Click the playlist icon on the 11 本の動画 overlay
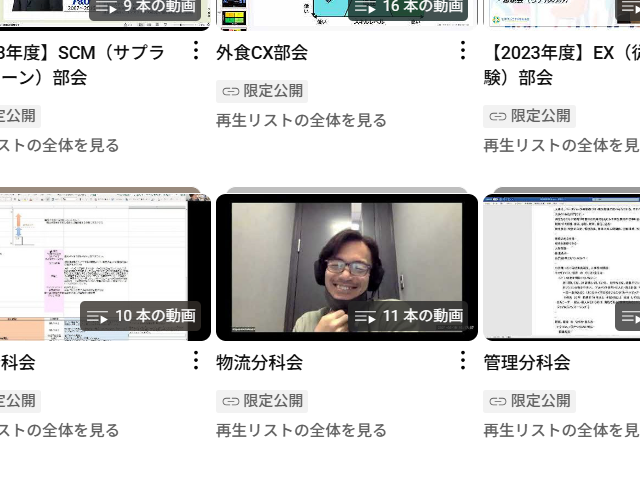640x487 pixels. pyautogui.click(x=365, y=317)
